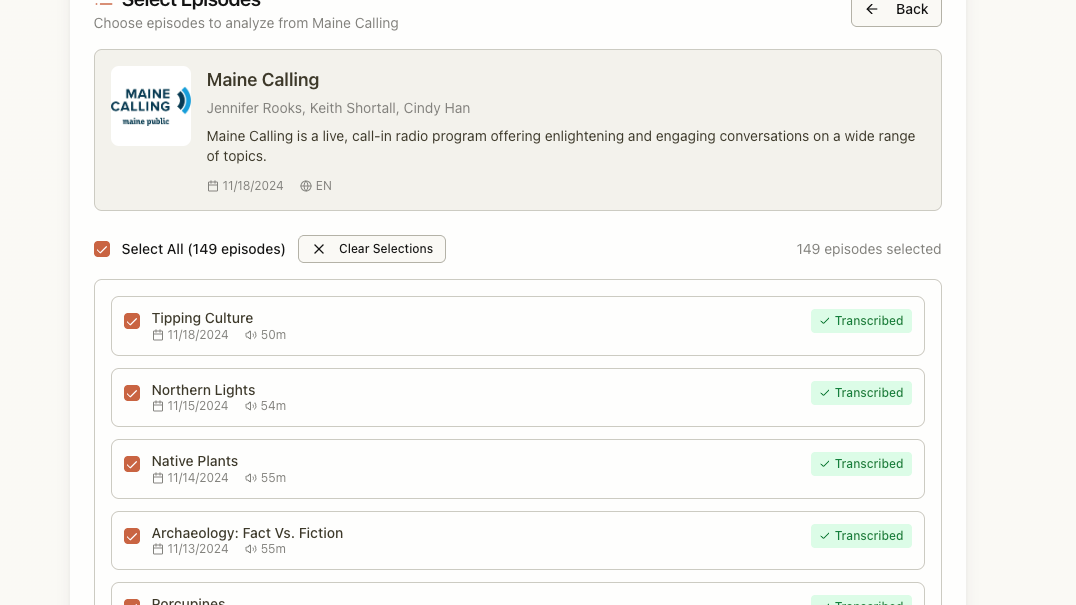
Task: Go back using the Back button
Action: [896, 10]
